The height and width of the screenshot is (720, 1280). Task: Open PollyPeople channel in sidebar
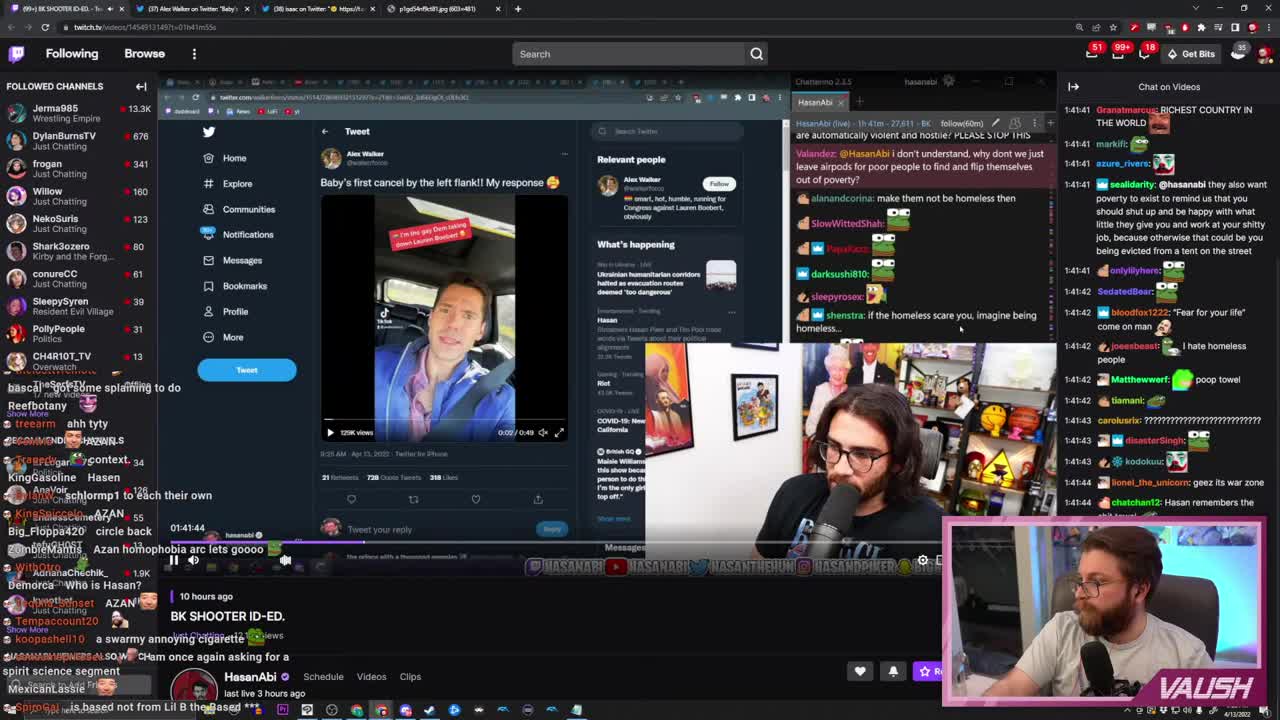[x=78, y=333]
